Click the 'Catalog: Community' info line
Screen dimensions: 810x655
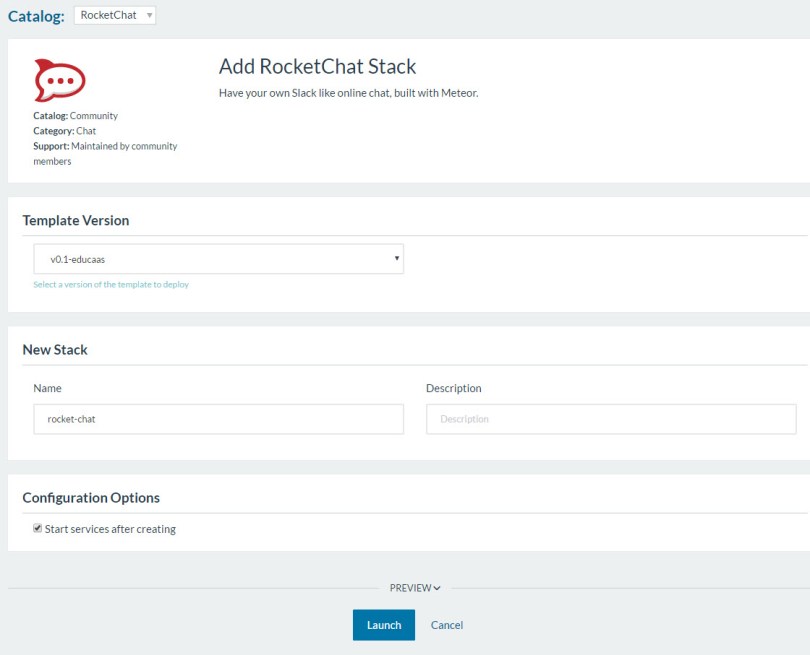coord(75,116)
